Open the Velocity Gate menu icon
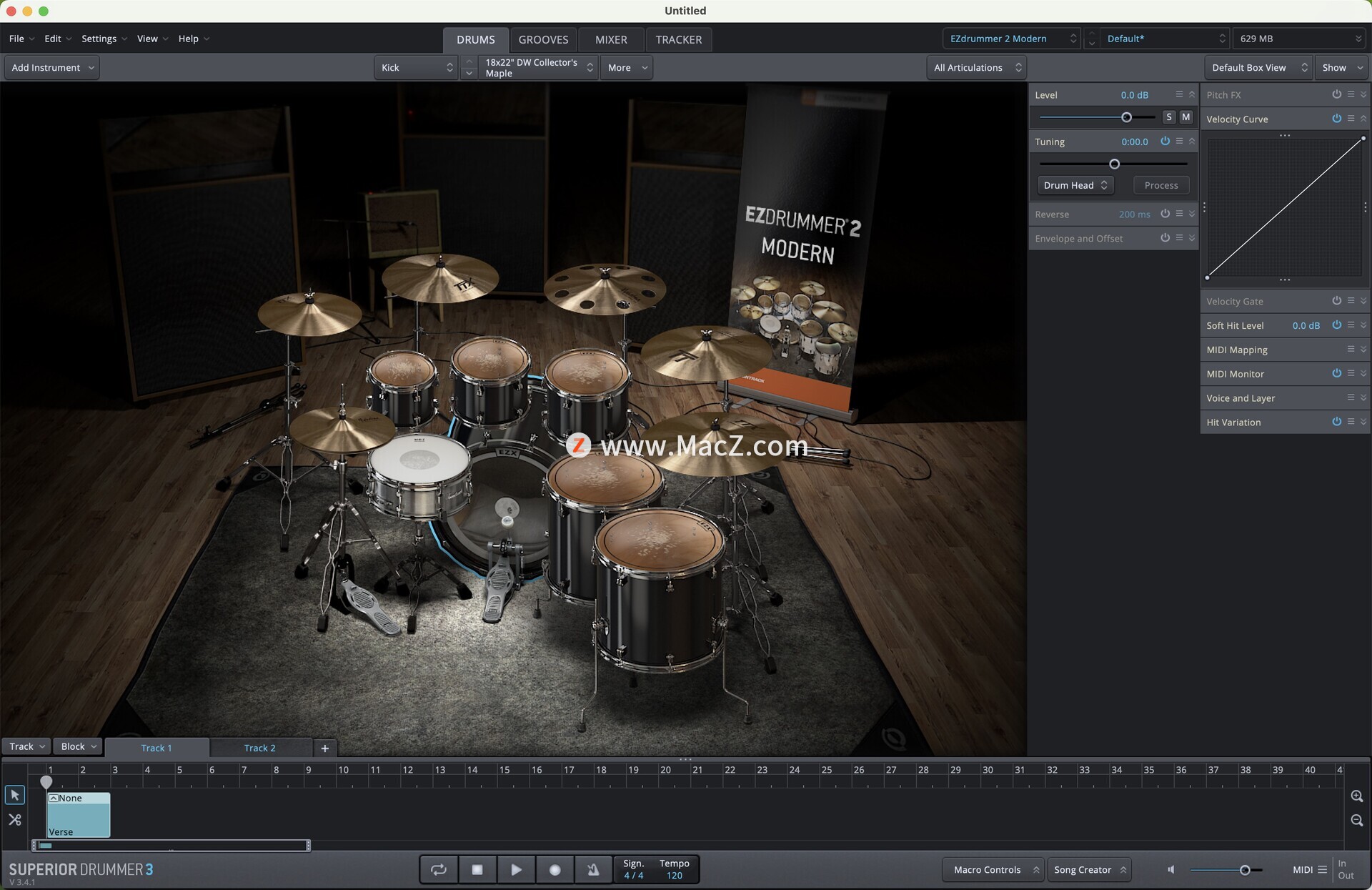Viewport: 1372px width, 890px height. tap(1351, 301)
